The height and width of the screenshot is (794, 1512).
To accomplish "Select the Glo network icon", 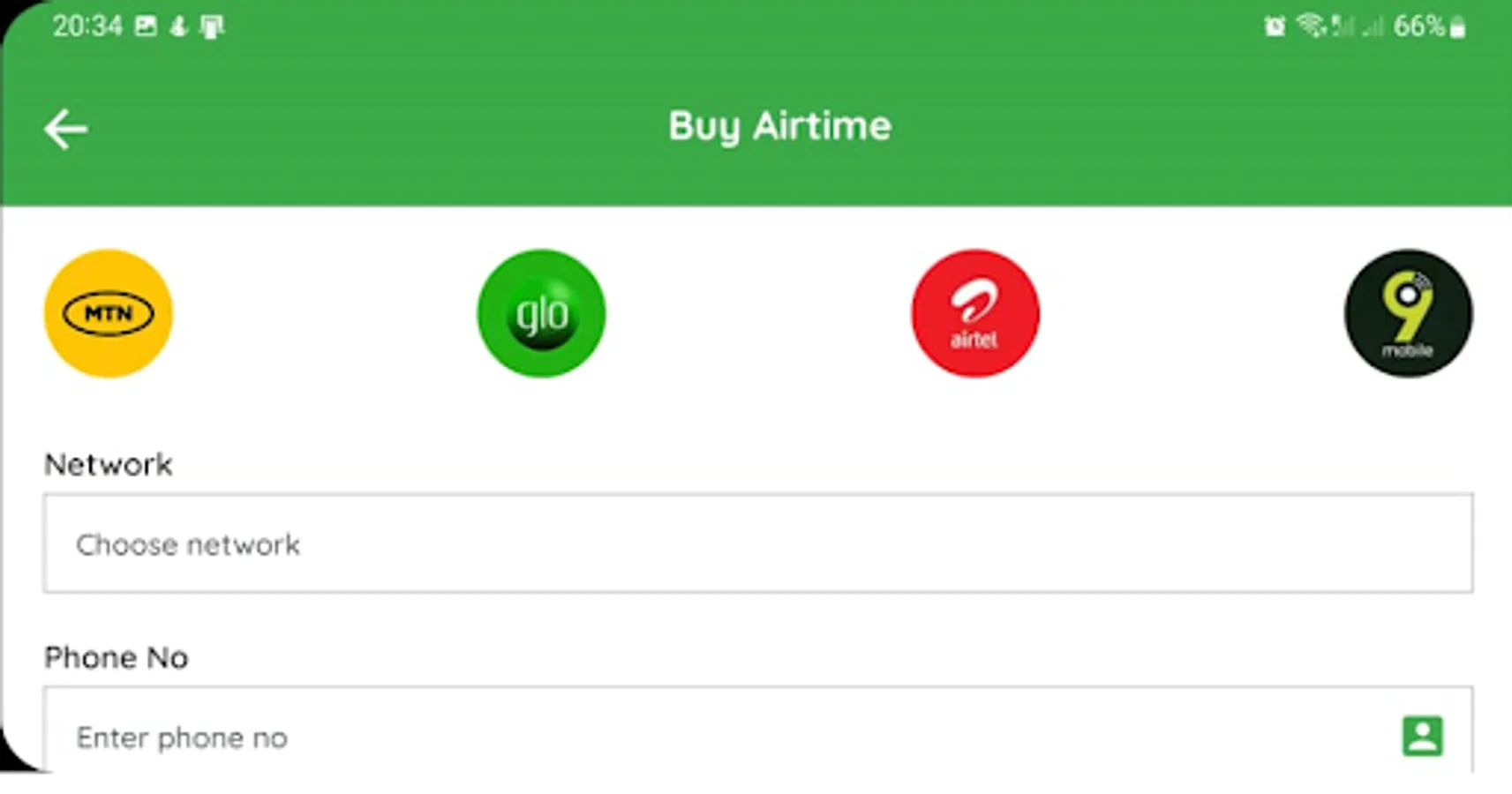I will (541, 314).
